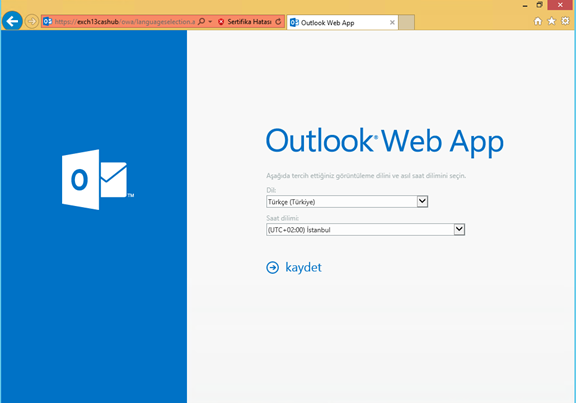576x403 pixels.
Task: Go to the browser home page icon
Action: pos(538,21)
